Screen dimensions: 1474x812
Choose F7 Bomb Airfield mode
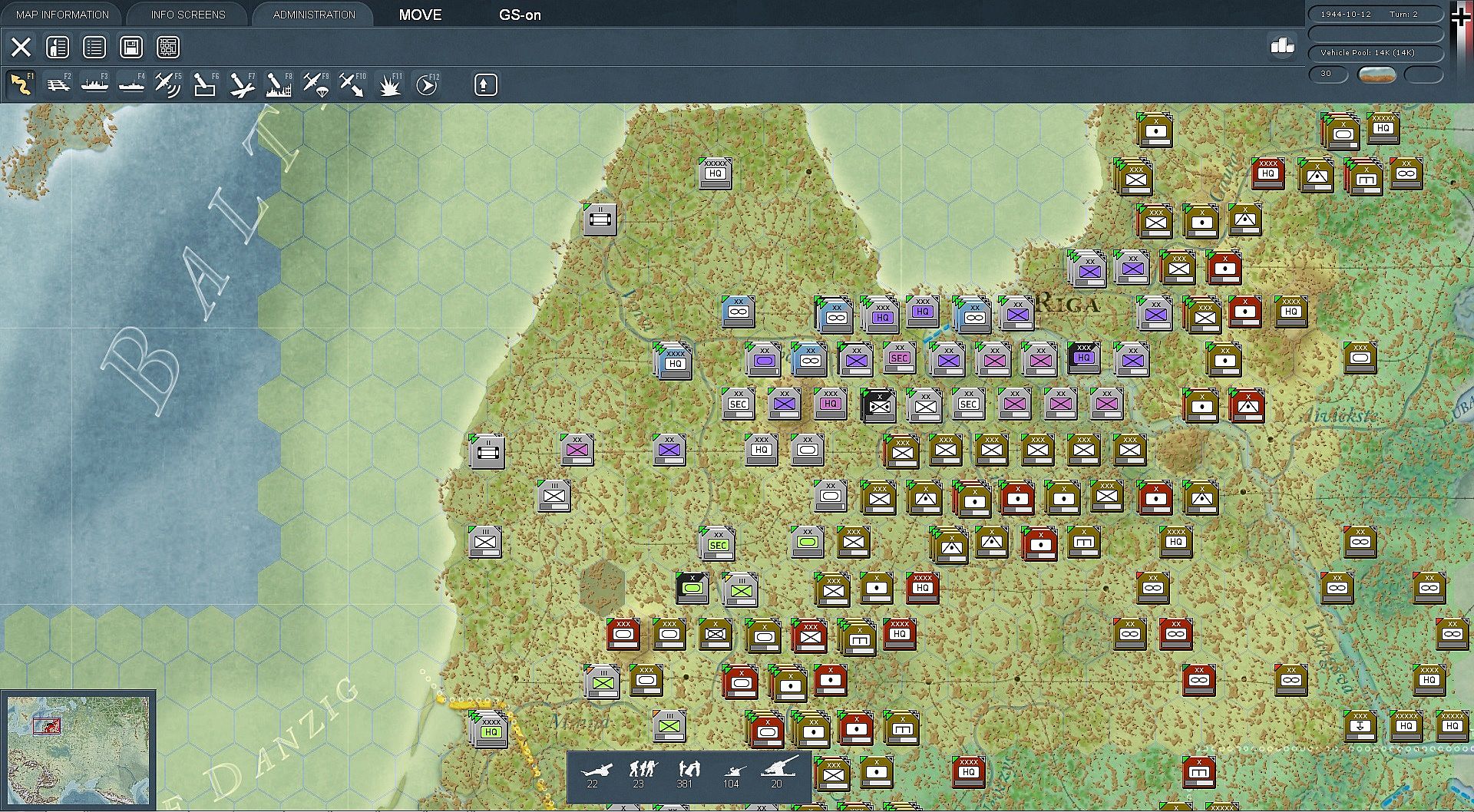pyautogui.click(x=241, y=84)
